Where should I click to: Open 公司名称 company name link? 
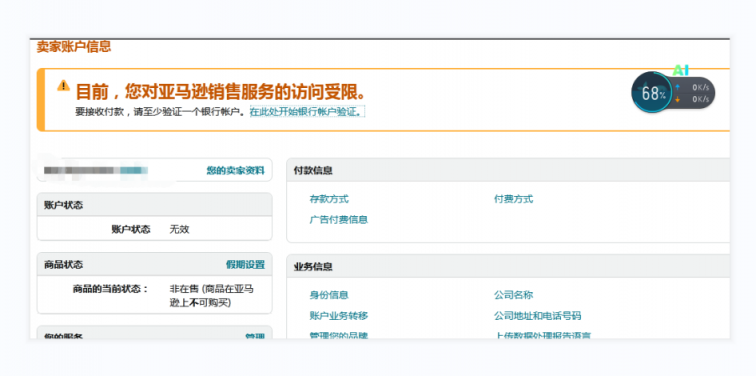pos(513,295)
